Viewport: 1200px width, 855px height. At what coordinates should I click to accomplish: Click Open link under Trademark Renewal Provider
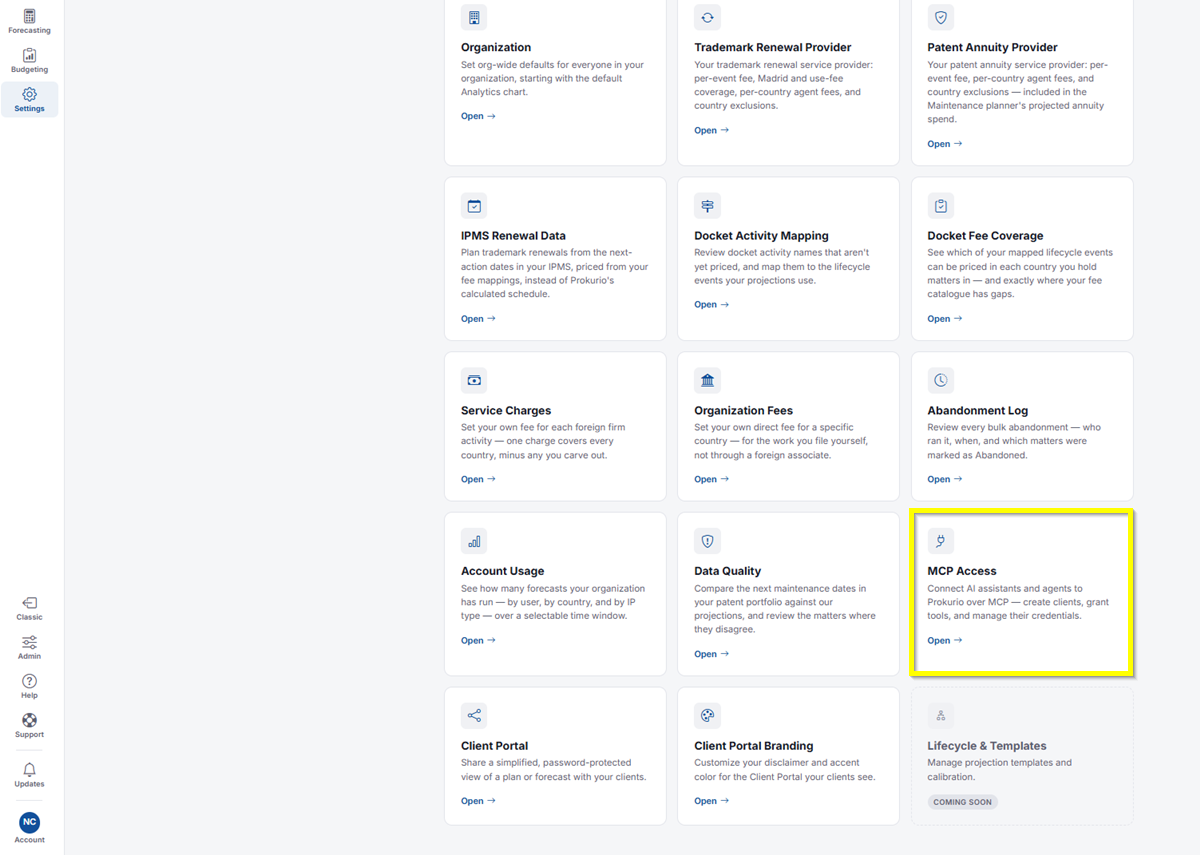711,130
